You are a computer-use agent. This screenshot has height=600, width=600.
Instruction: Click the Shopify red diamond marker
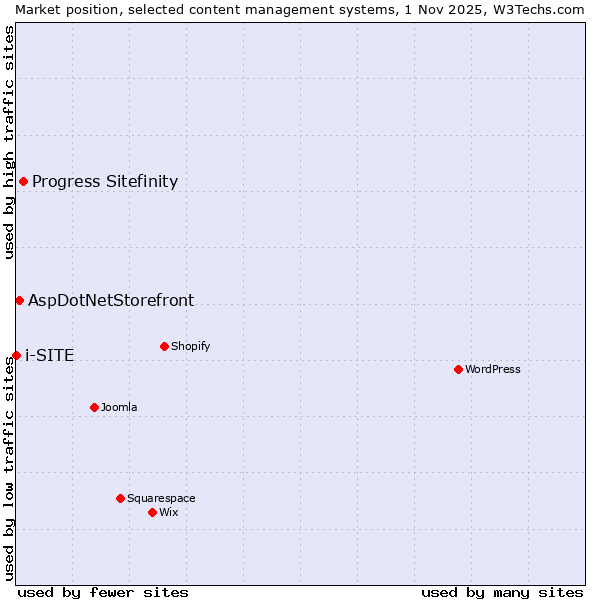[x=164, y=346]
